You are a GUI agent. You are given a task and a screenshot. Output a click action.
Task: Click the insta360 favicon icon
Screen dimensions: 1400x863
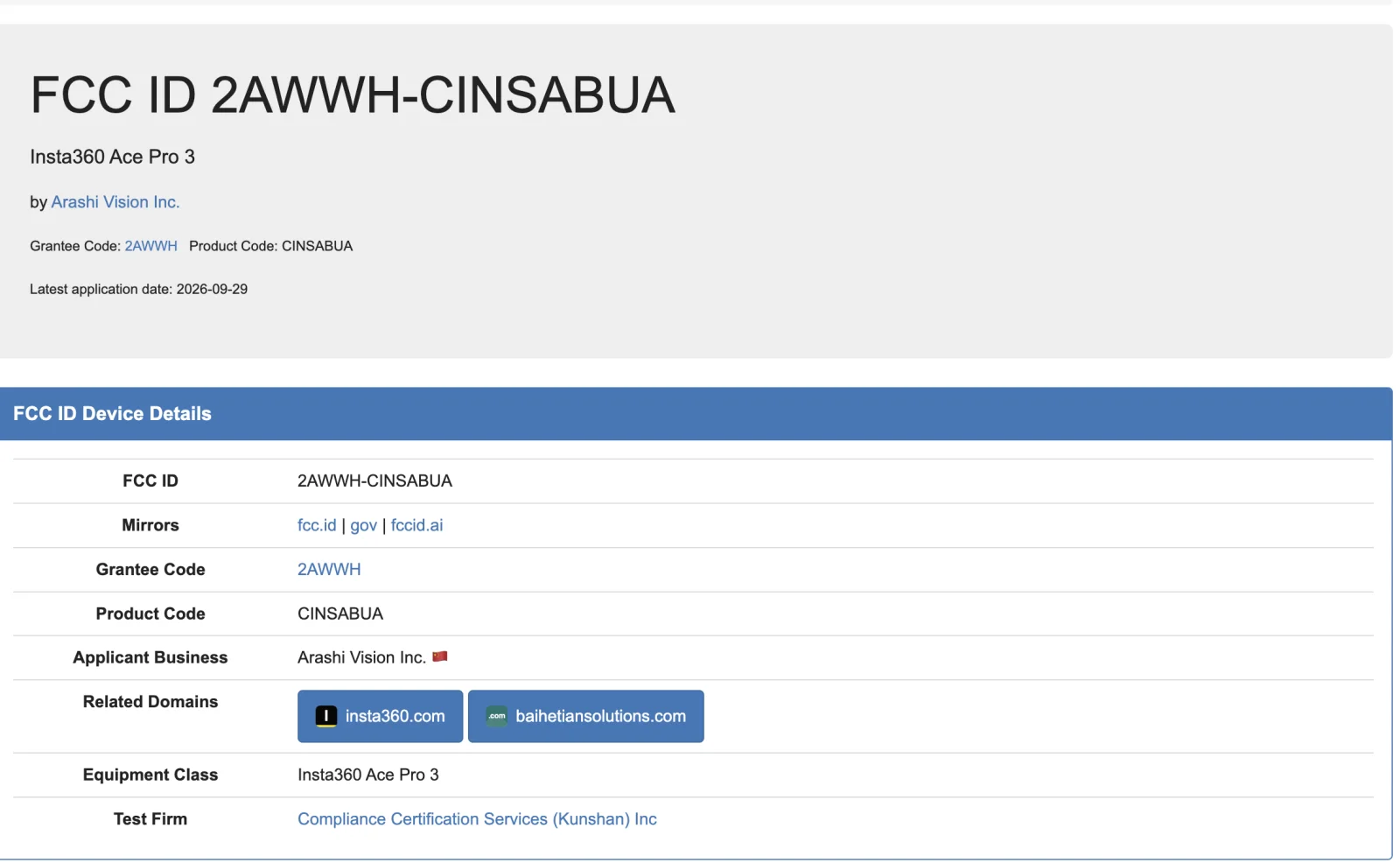point(326,716)
